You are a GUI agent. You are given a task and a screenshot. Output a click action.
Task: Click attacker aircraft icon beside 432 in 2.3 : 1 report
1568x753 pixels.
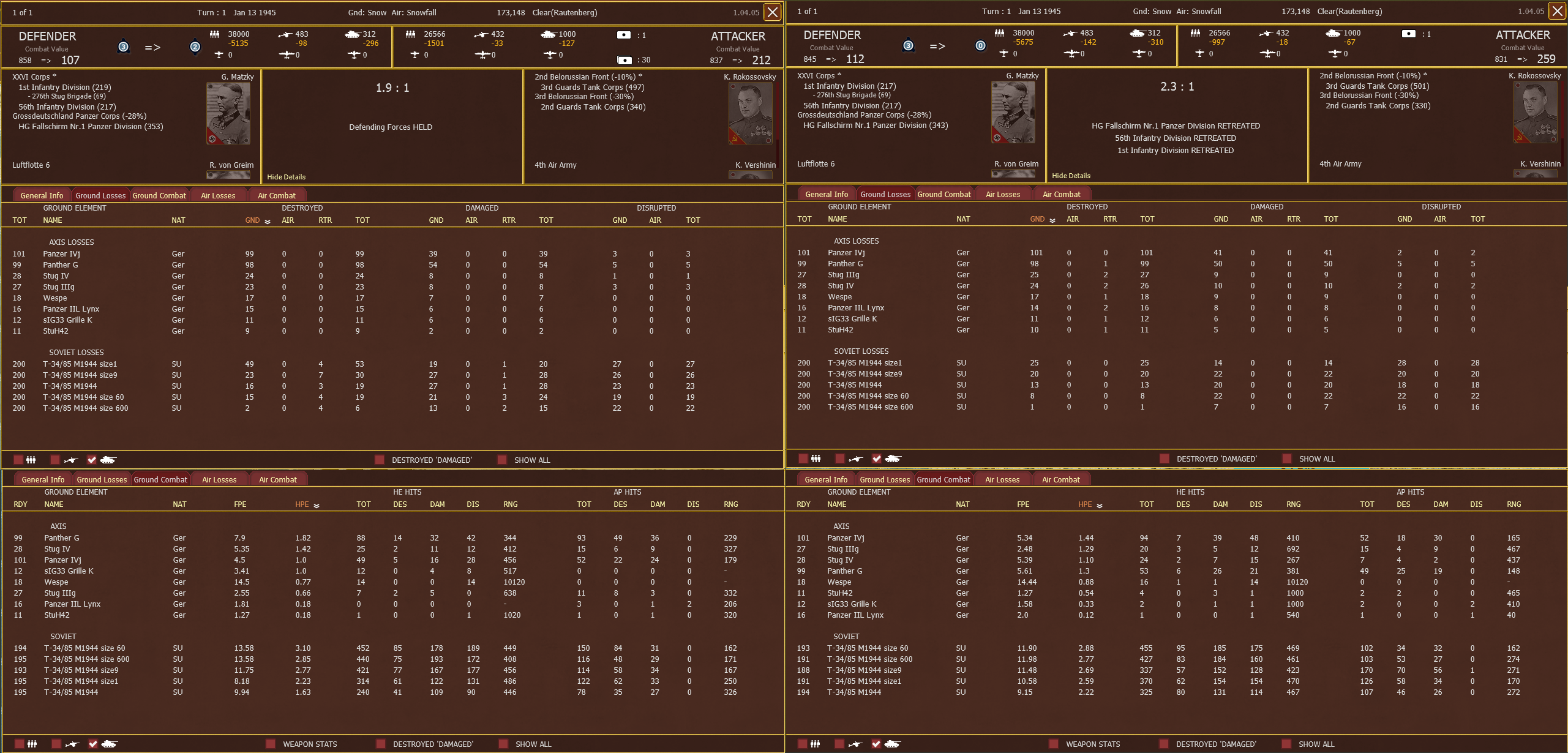[1266, 34]
